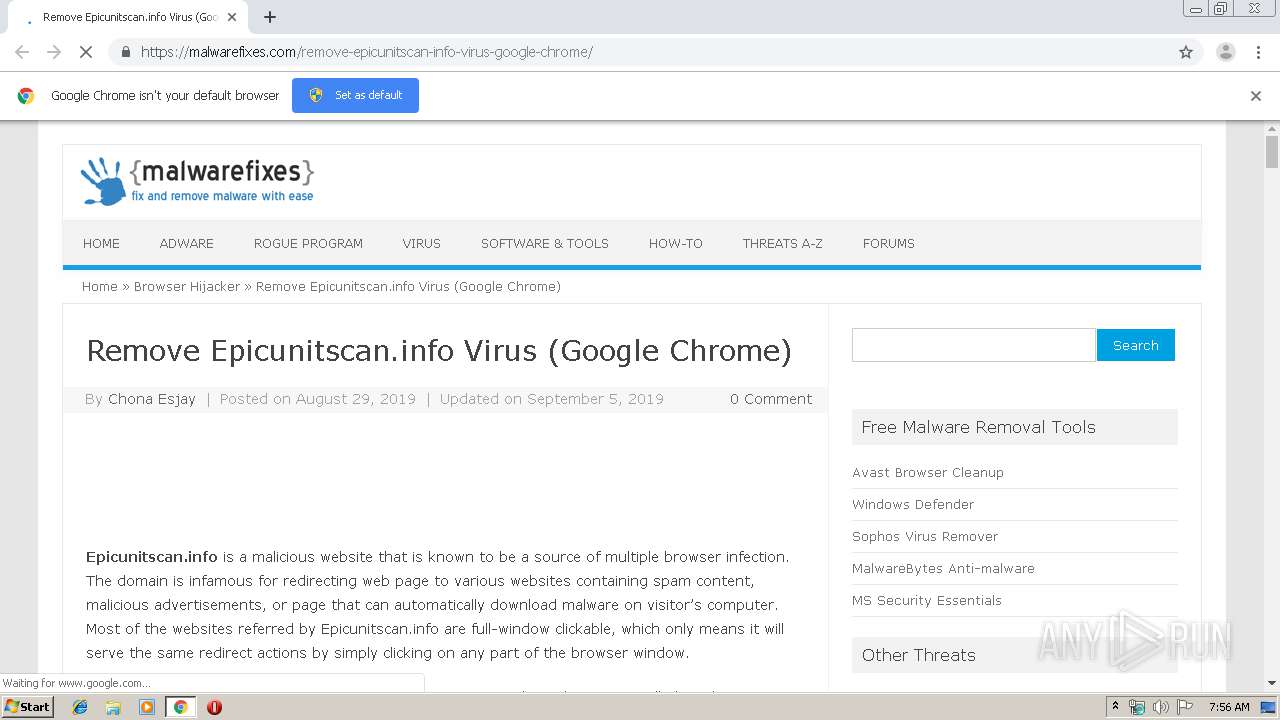The width and height of the screenshot is (1280, 720).
Task: Click the 7:56 AM taskbar clock
Action: pyautogui.click(x=1229, y=707)
